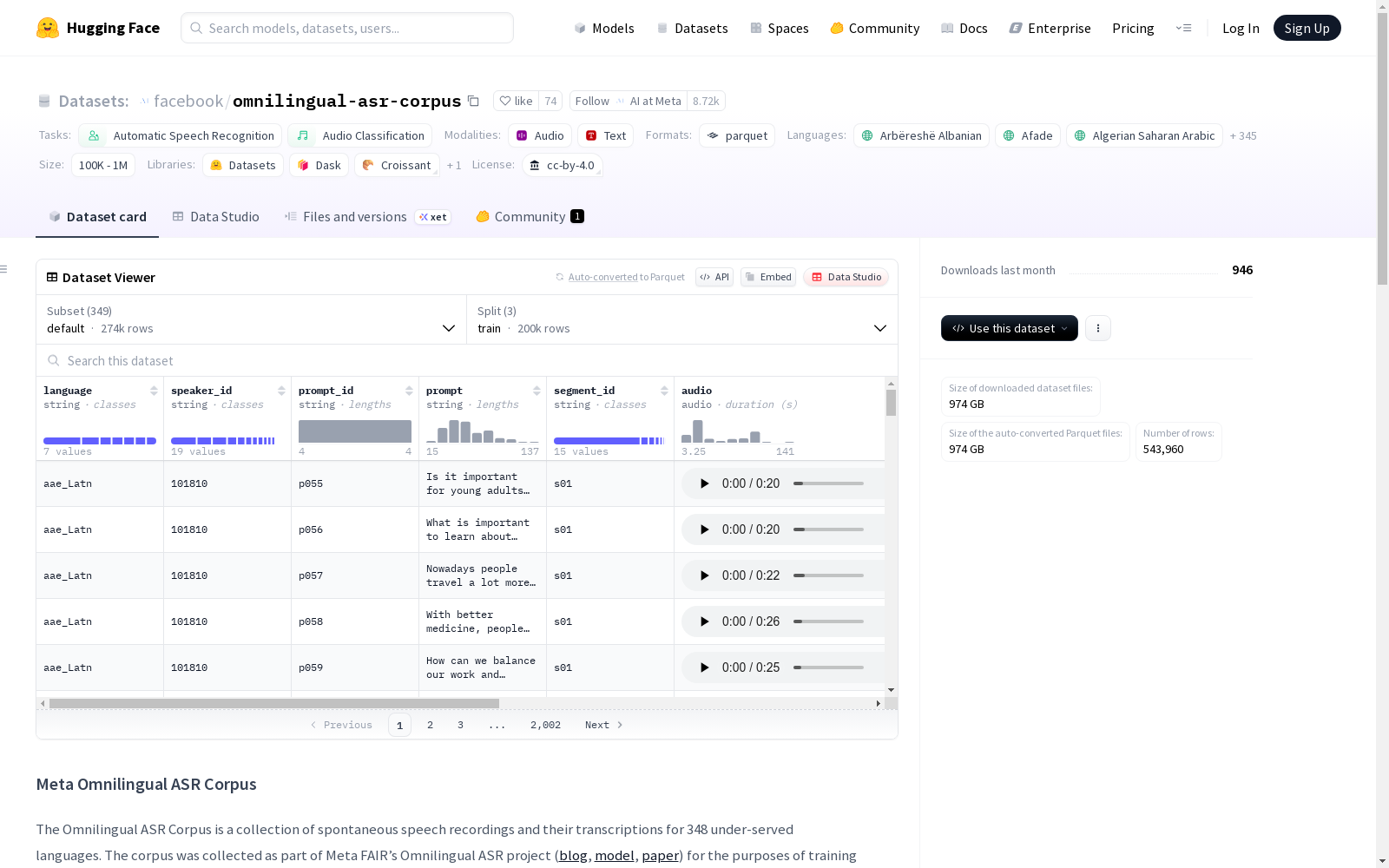Open Datasets in the top navigation
This screenshot has height=868, width=1389.
point(692,28)
